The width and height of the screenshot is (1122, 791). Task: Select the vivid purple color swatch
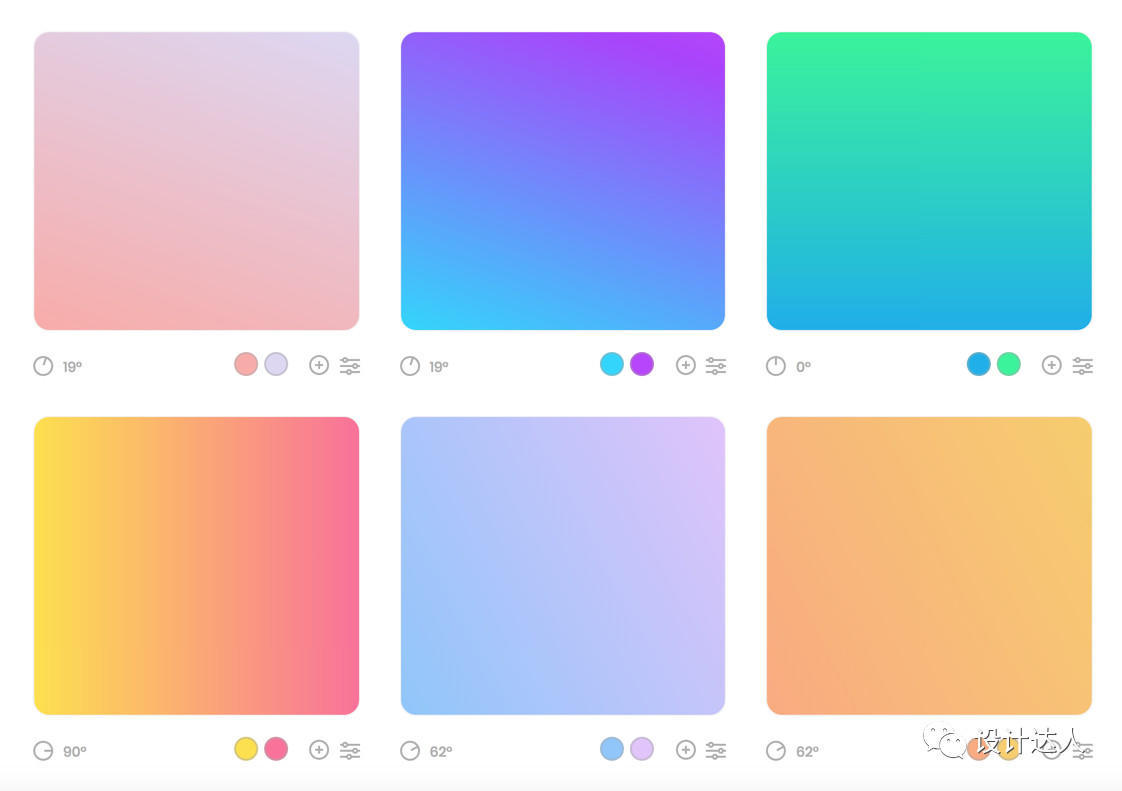point(642,364)
